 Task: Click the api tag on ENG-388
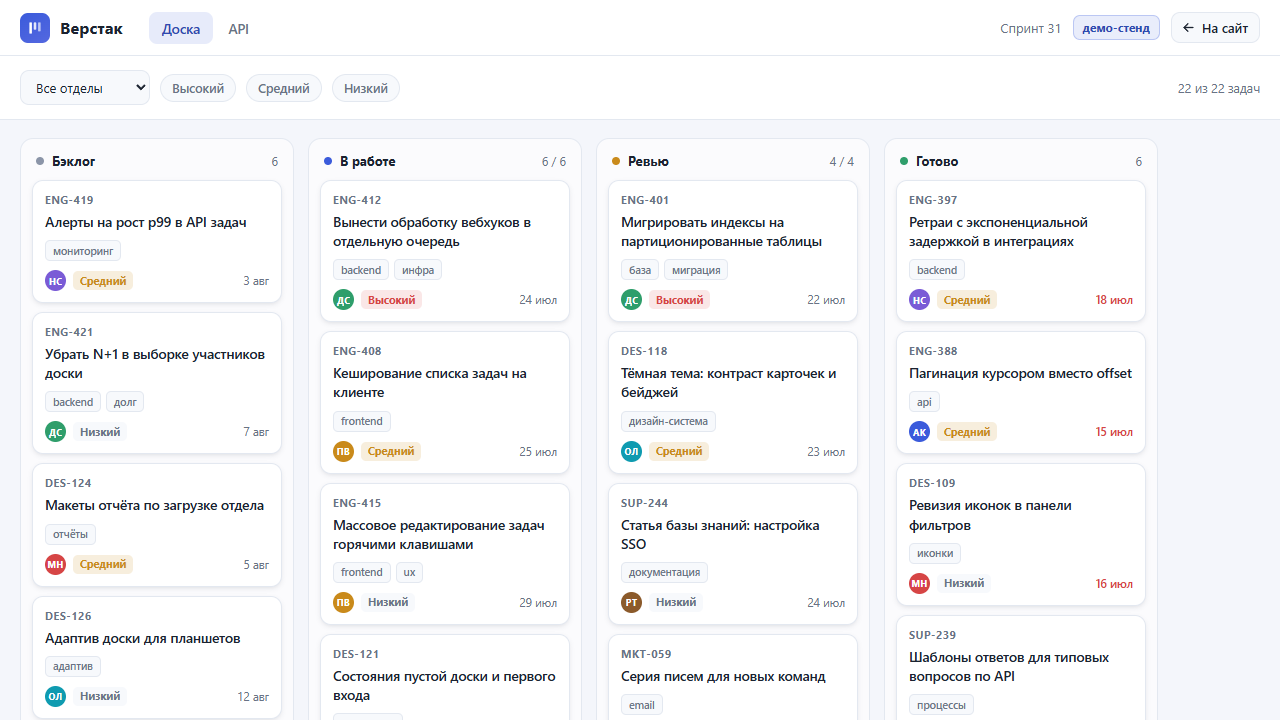point(924,402)
